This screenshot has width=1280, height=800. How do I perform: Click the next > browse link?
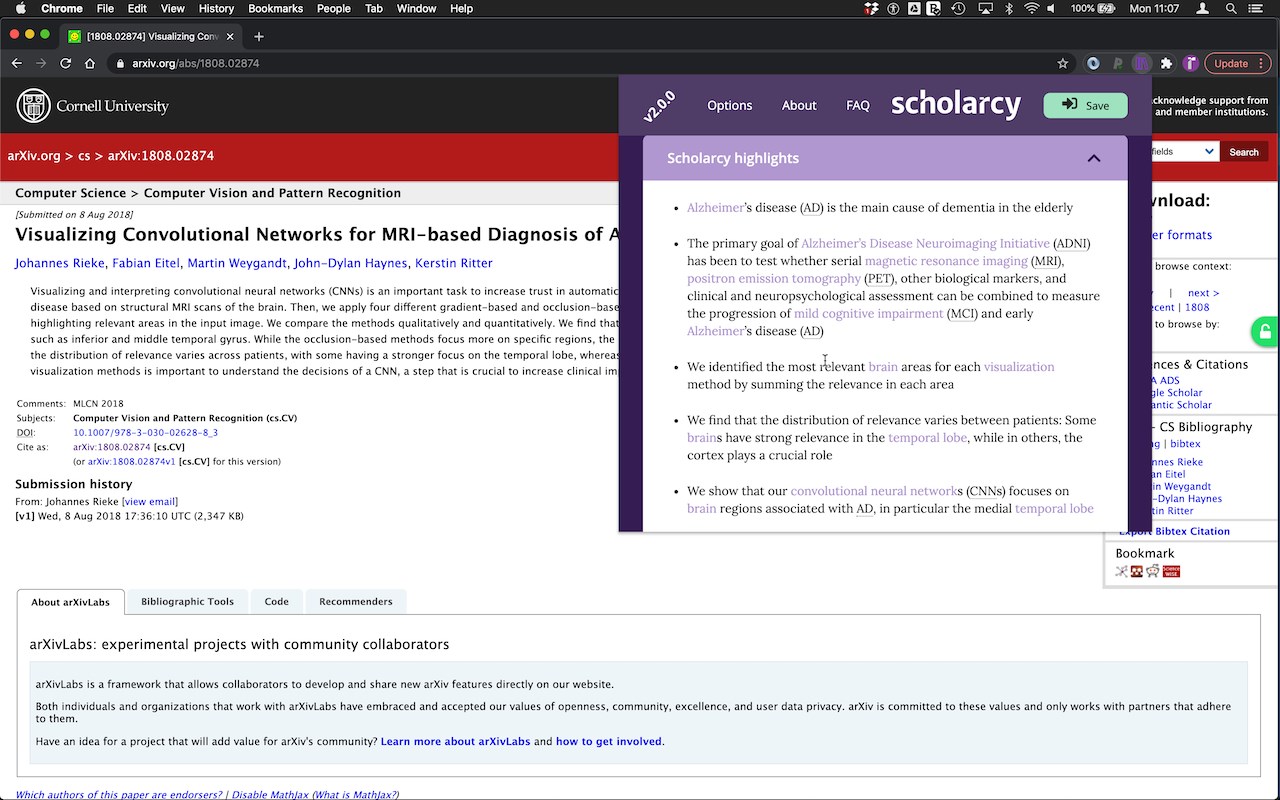1203,293
